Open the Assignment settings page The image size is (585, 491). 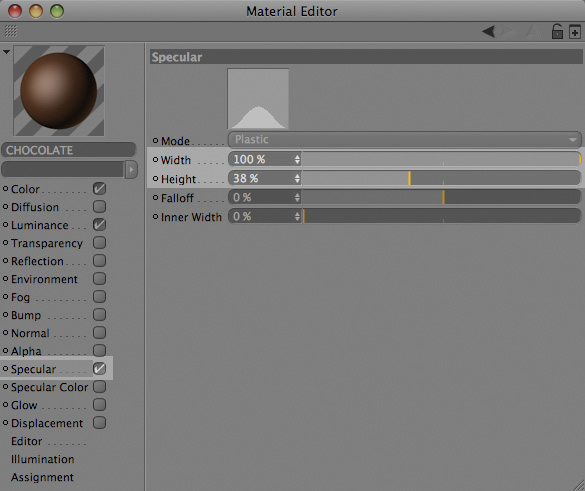[42, 477]
